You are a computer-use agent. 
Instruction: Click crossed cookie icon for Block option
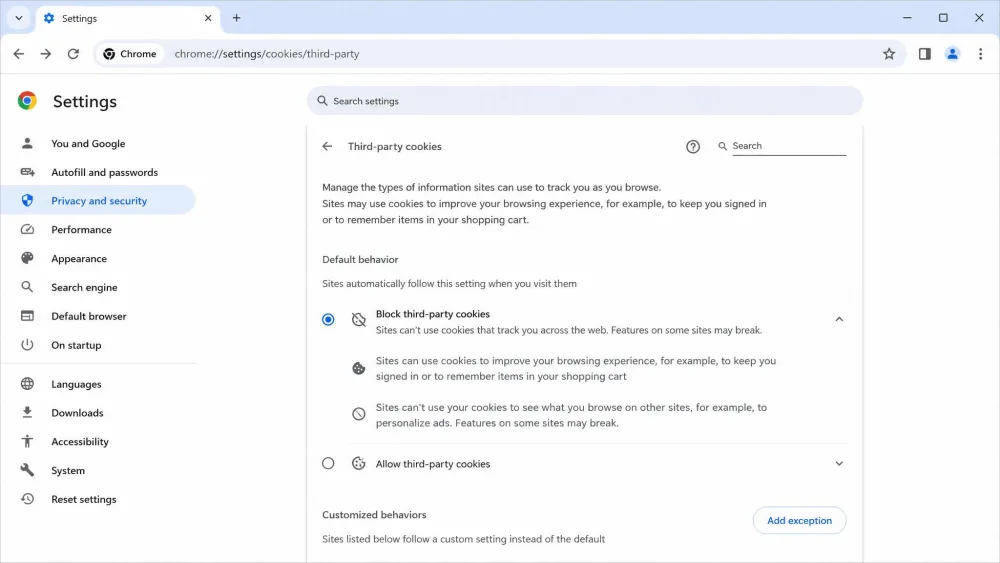358,319
